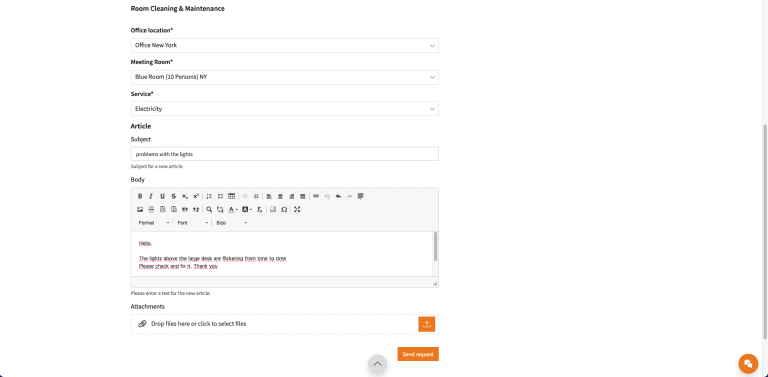Insert a special character with Omega icon
The height and width of the screenshot is (377, 768).
coord(284,210)
